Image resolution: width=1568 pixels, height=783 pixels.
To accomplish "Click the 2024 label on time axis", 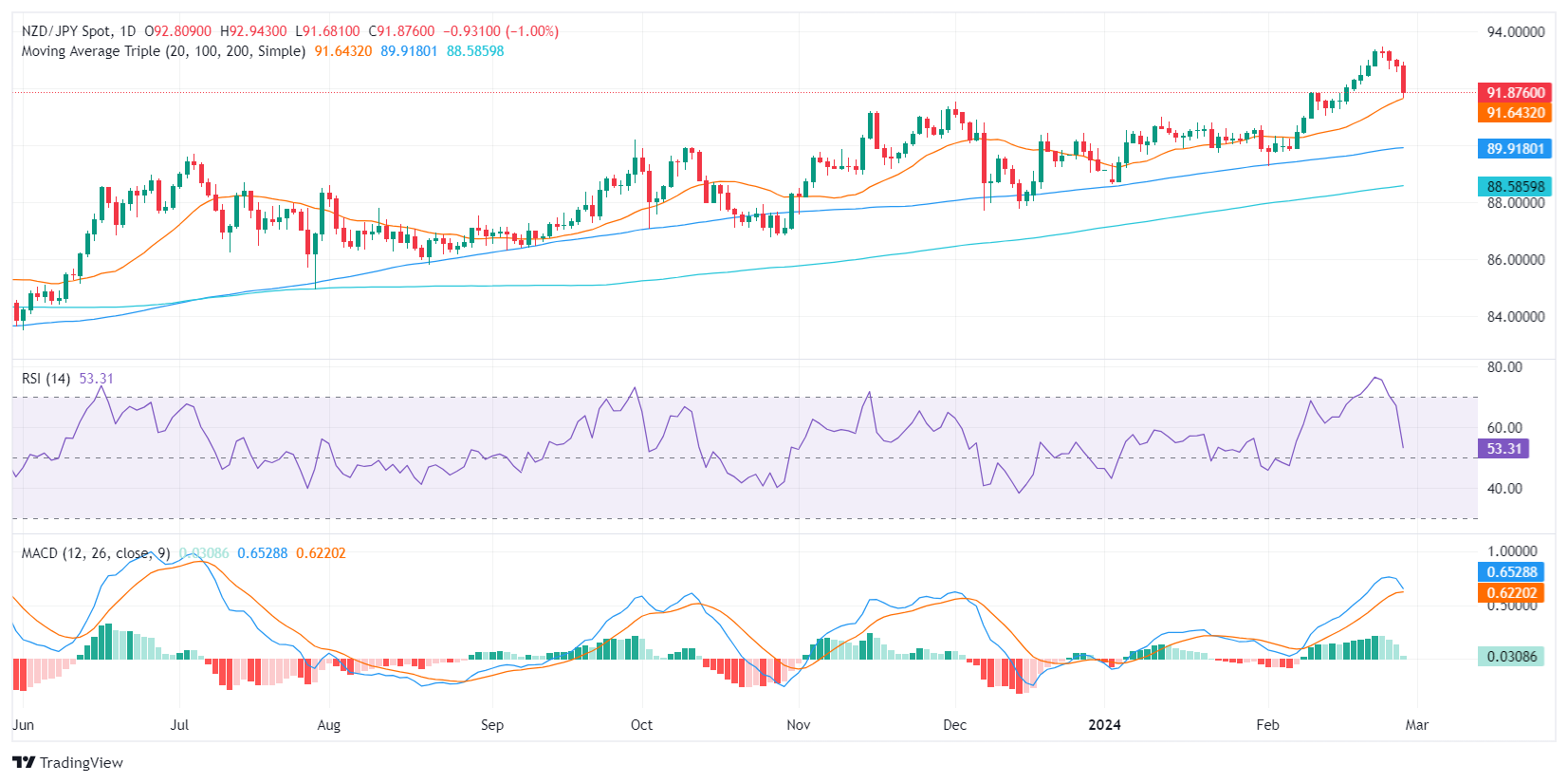I will [1104, 725].
